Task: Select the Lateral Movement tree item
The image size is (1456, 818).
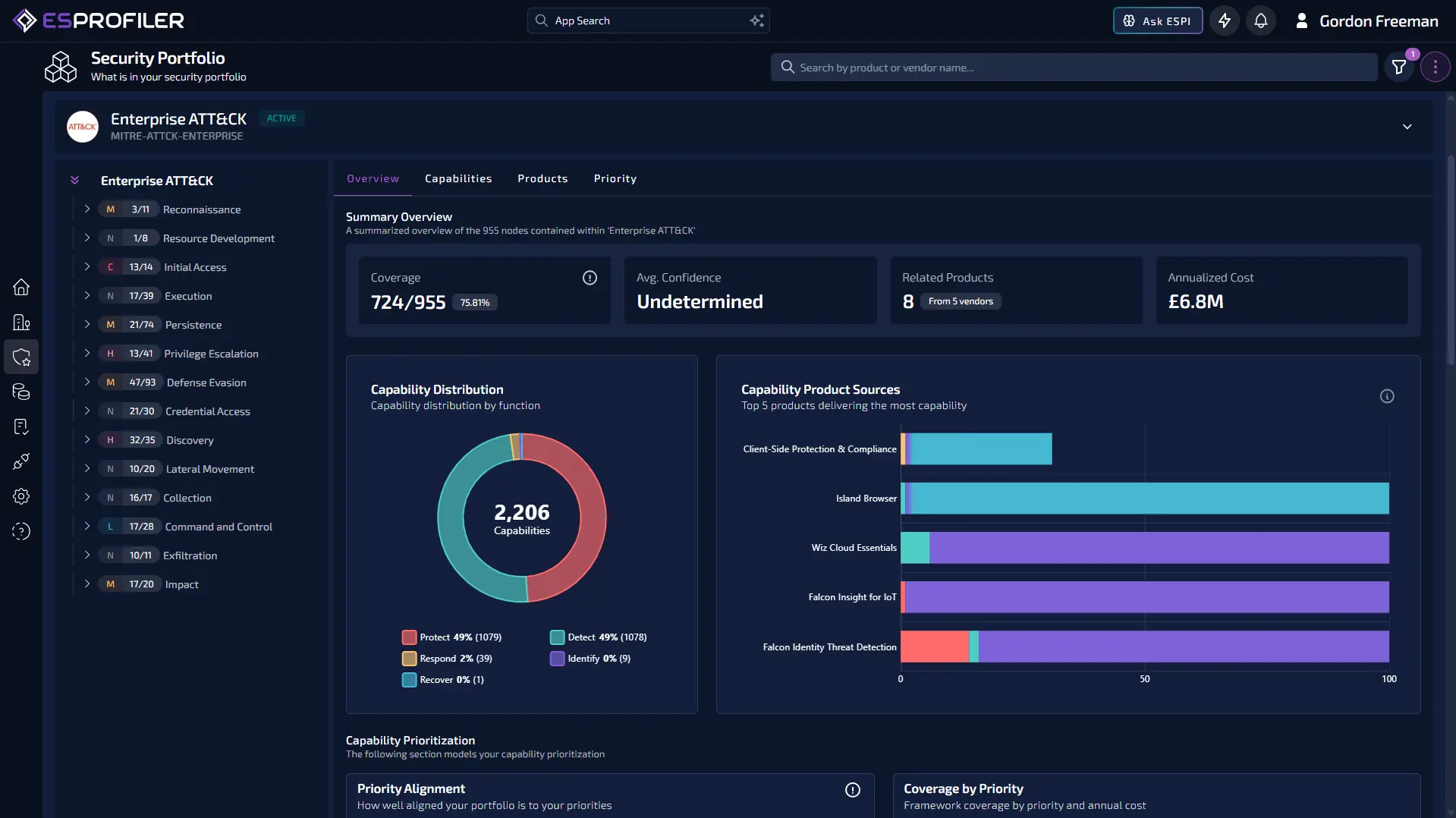Action: (x=210, y=468)
